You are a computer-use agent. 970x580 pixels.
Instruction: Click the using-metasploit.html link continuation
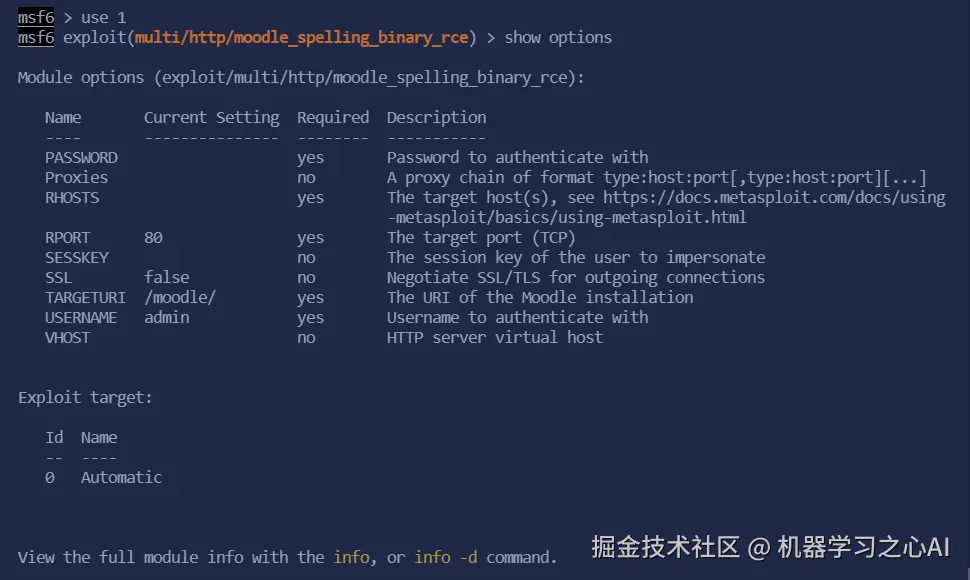567,217
